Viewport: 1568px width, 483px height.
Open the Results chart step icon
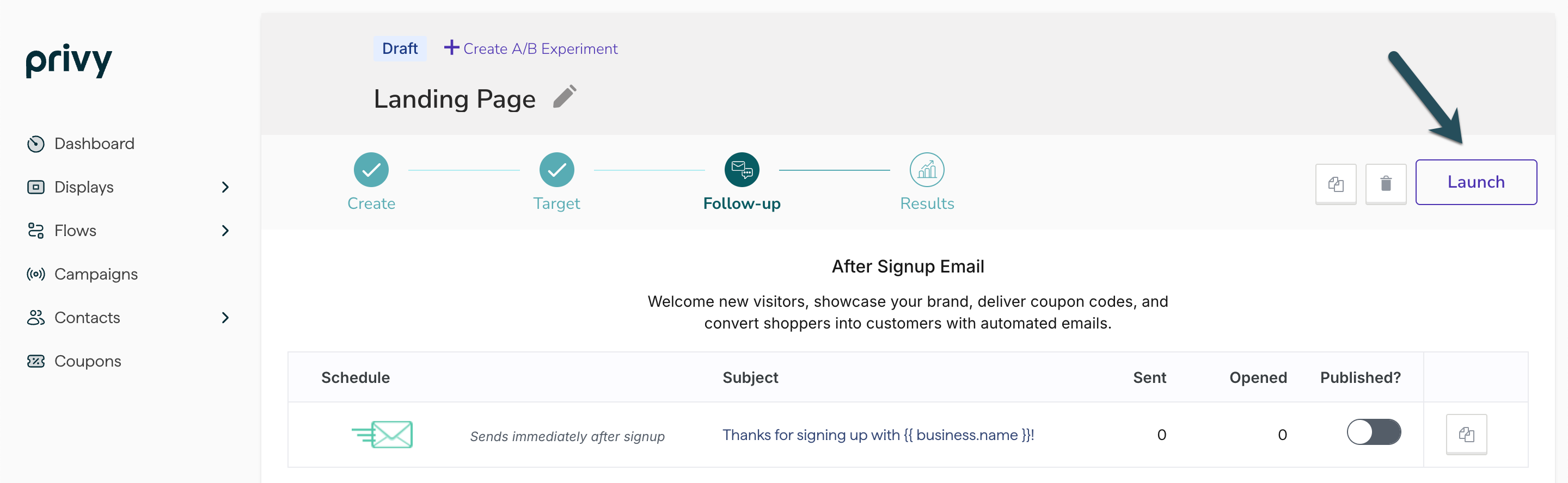(x=926, y=170)
